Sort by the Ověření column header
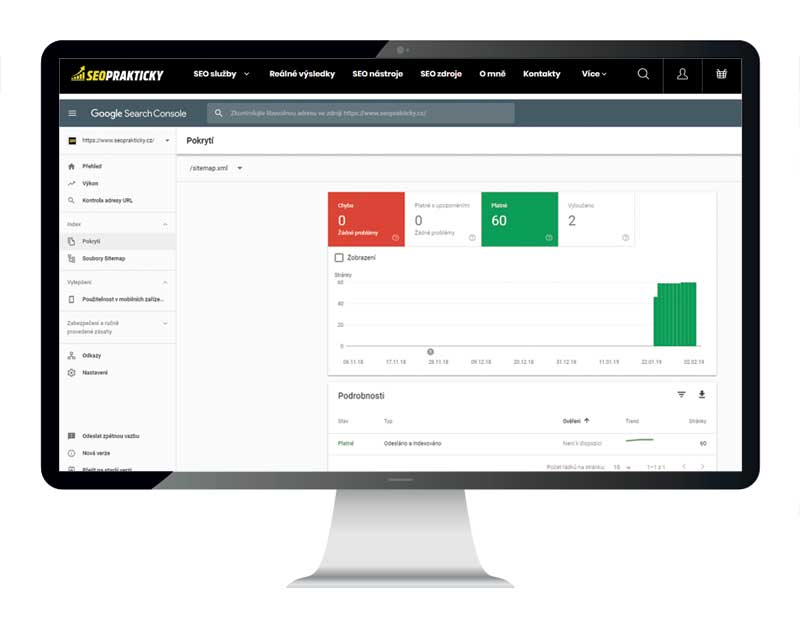The width and height of the screenshot is (800, 622). point(571,421)
